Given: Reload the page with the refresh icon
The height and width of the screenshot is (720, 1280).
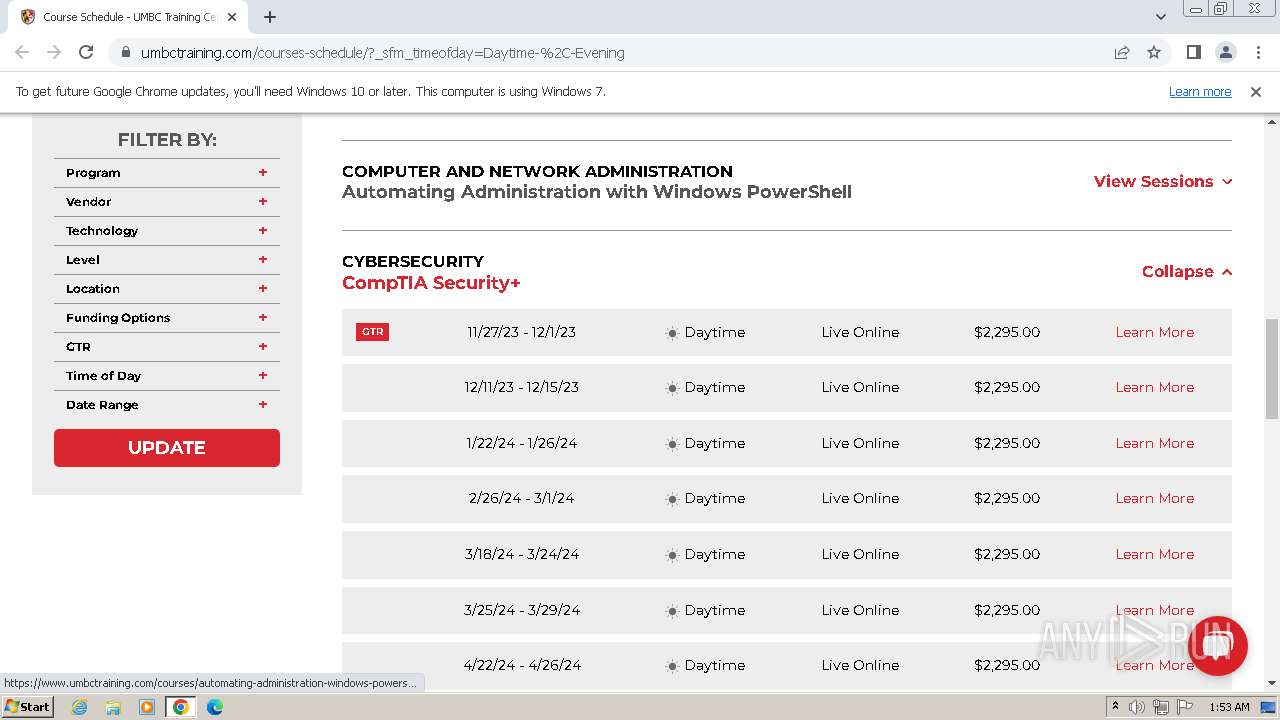Looking at the screenshot, I should (x=86, y=53).
